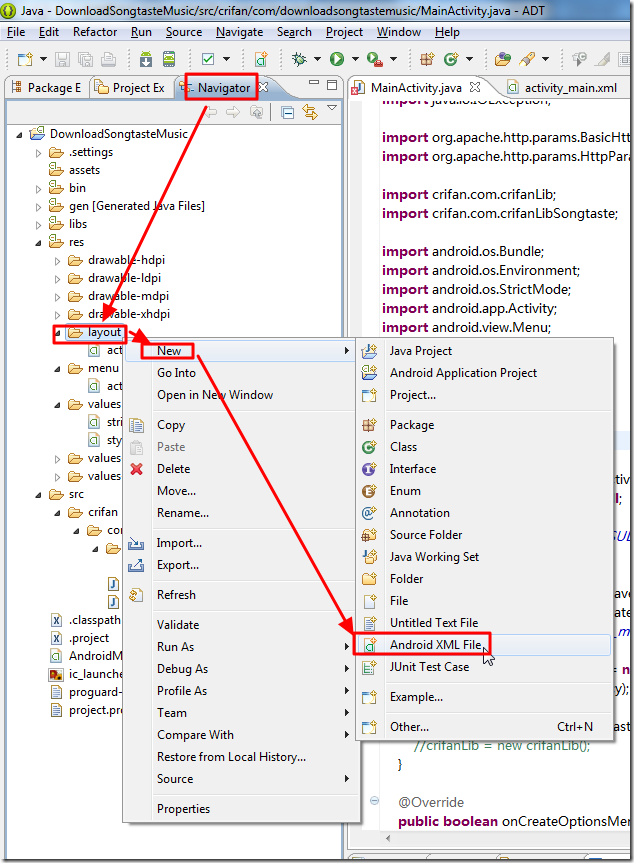Choose Android XML File from New submenu
The height and width of the screenshot is (863, 634).
coord(483,644)
